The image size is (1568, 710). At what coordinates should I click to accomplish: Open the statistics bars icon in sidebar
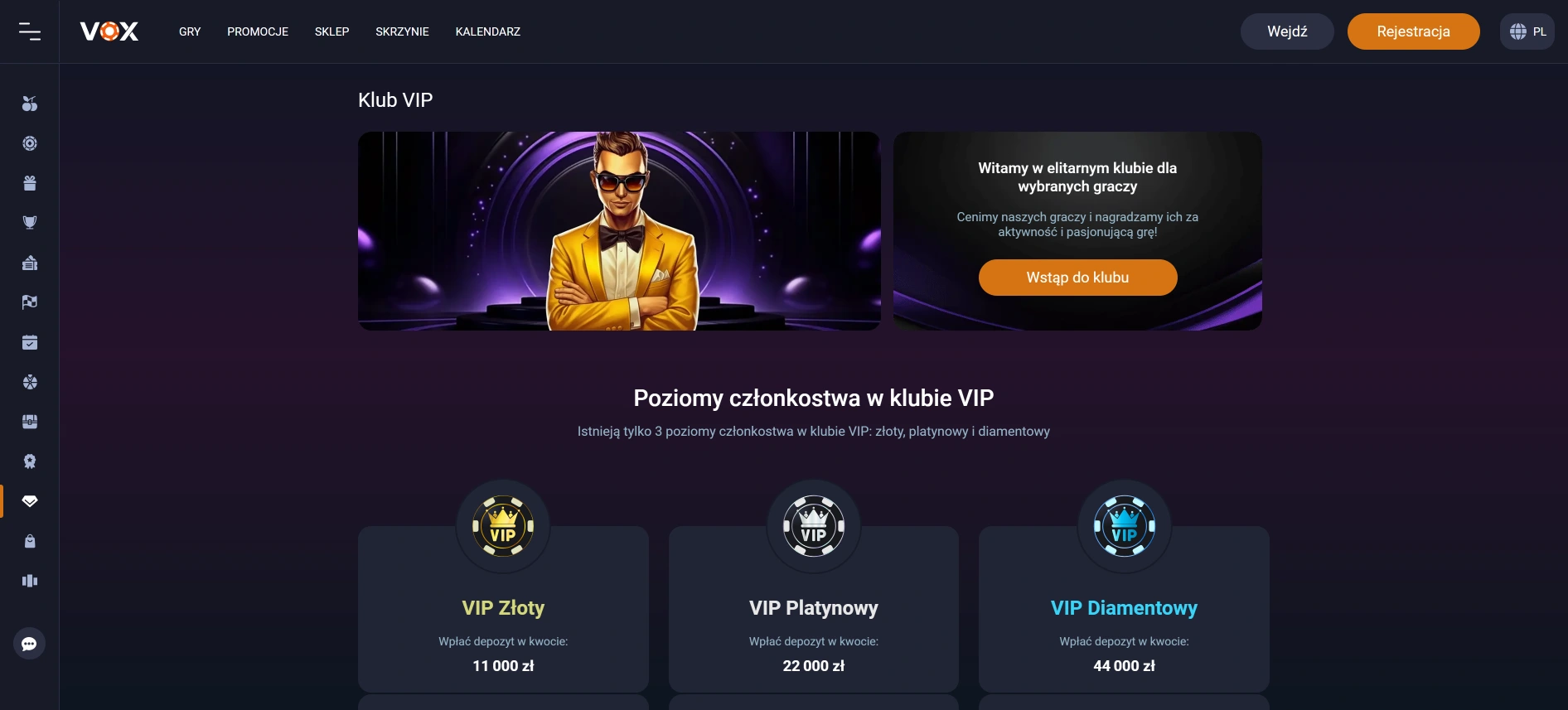(x=30, y=580)
